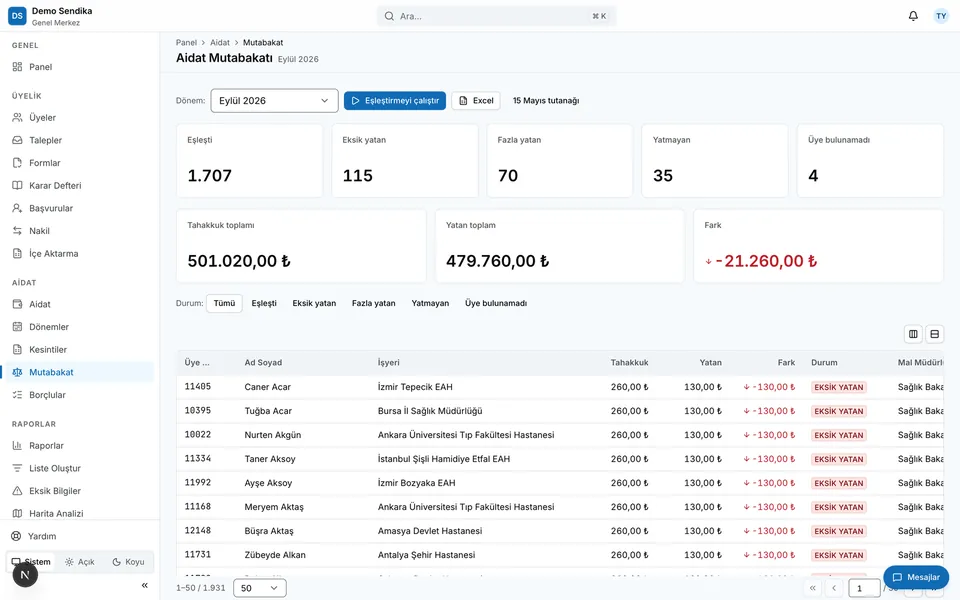Switch table row density icon
This screenshot has width=960, height=600.
(934, 334)
